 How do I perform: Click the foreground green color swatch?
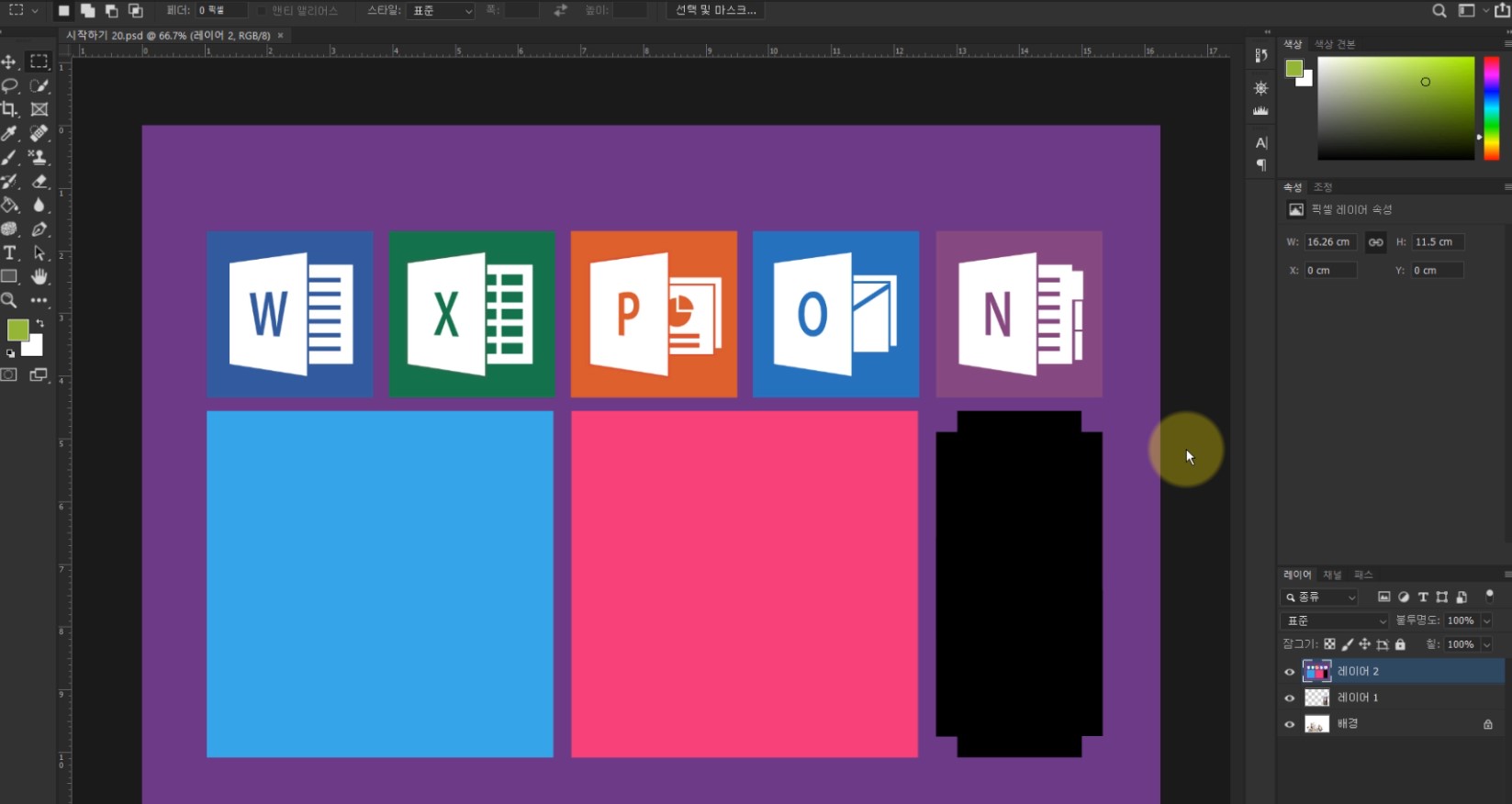click(x=17, y=330)
